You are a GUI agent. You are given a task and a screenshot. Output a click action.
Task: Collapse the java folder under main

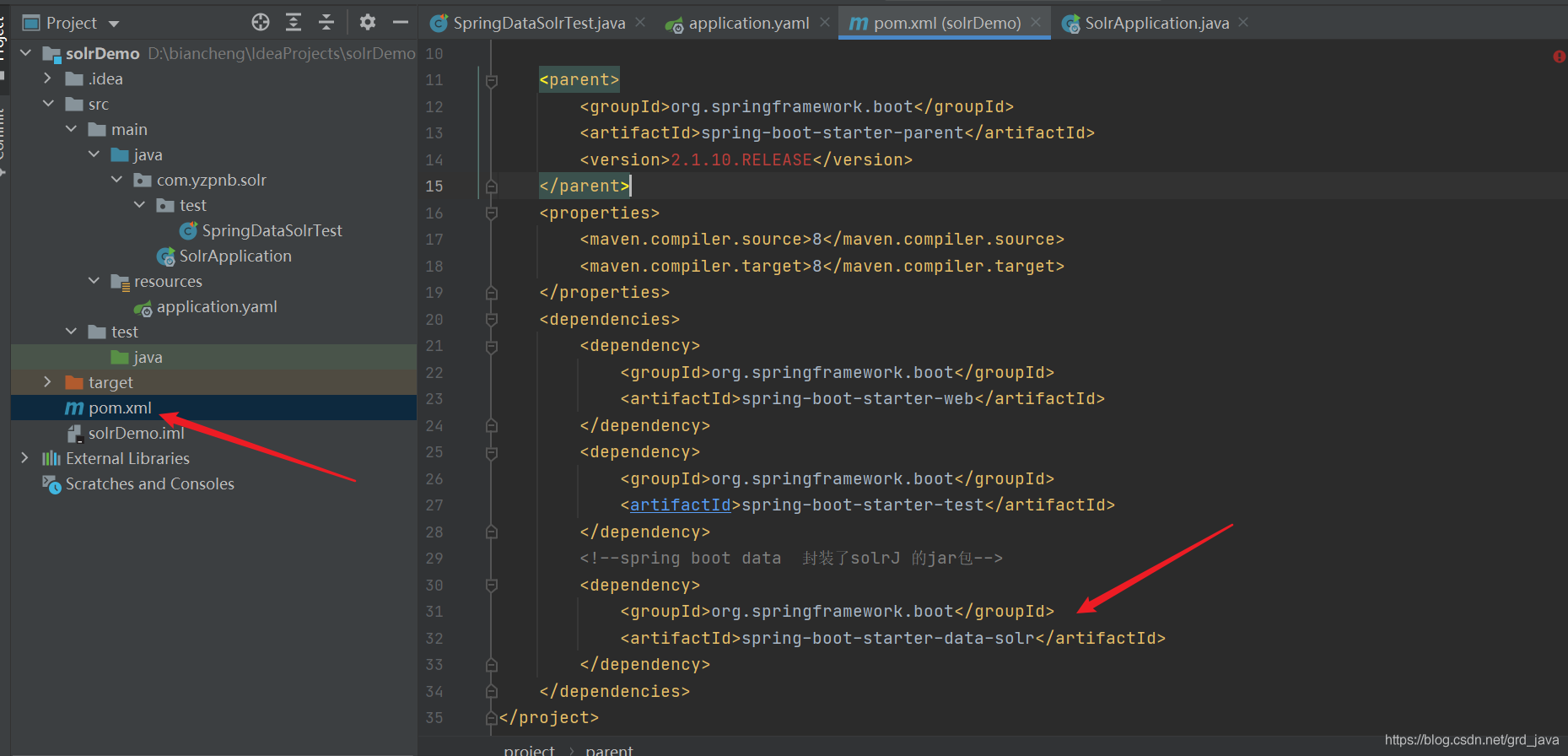click(x=94, y=154)
